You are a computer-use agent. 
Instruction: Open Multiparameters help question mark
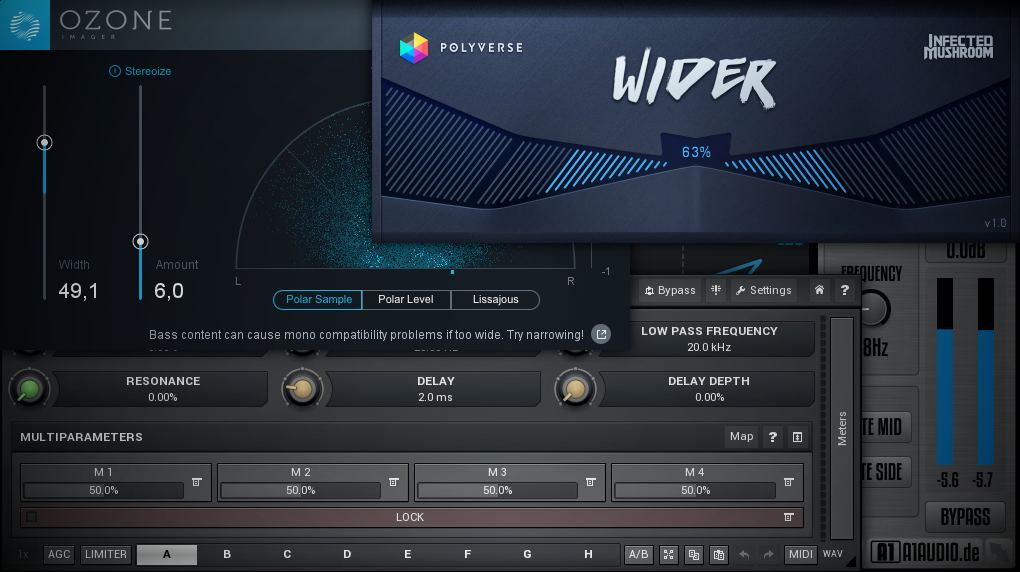(x=772, y=437)
